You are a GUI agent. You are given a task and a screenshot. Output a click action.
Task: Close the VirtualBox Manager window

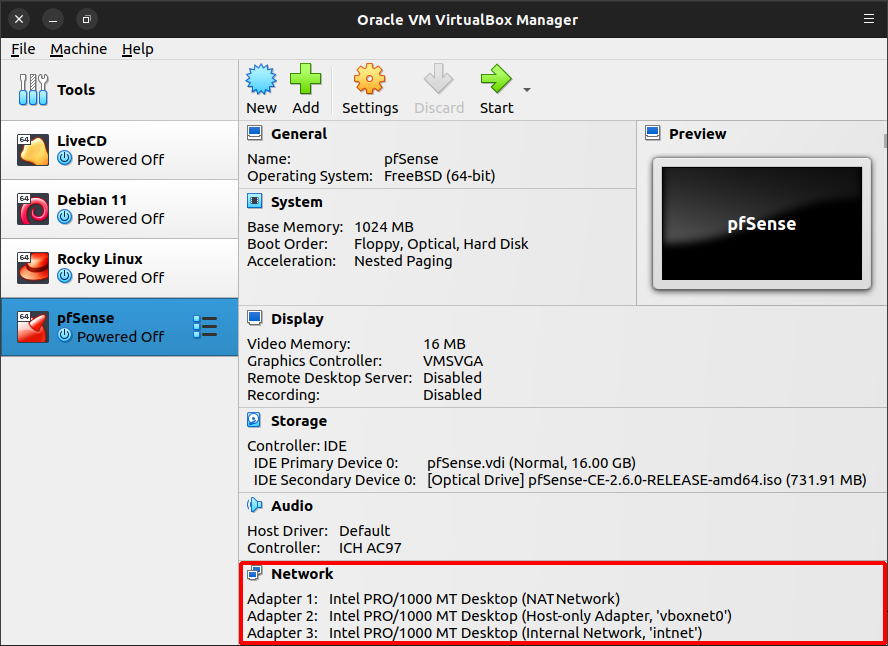[x=19, y=19]
